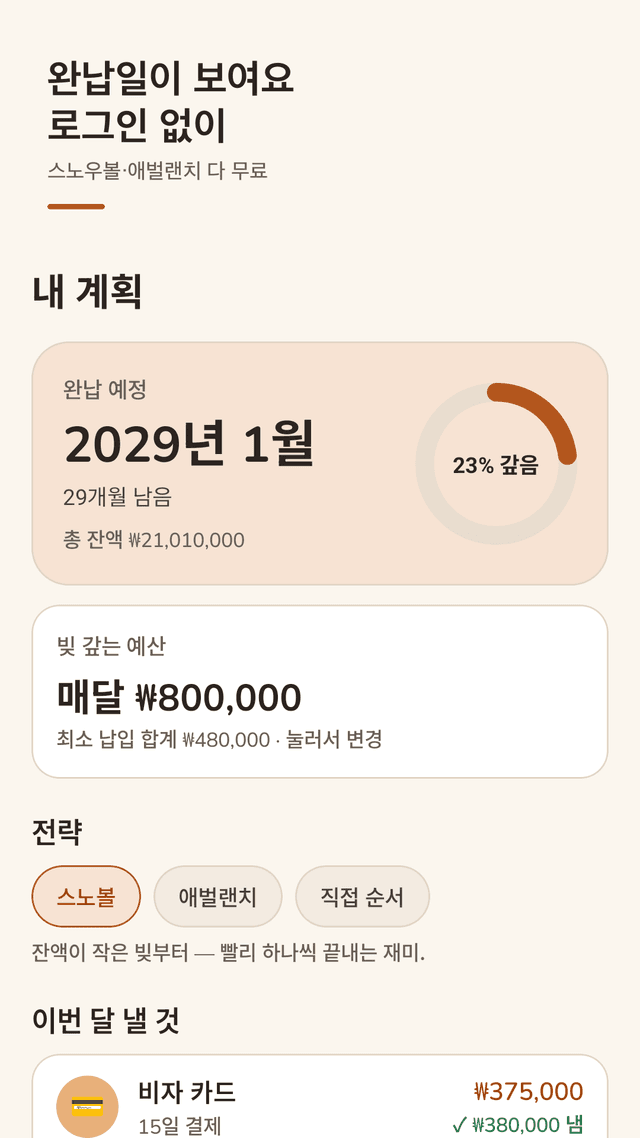Open the 빚 갚는 예산 budget card

pyautogui.click(x=320, y=692)
